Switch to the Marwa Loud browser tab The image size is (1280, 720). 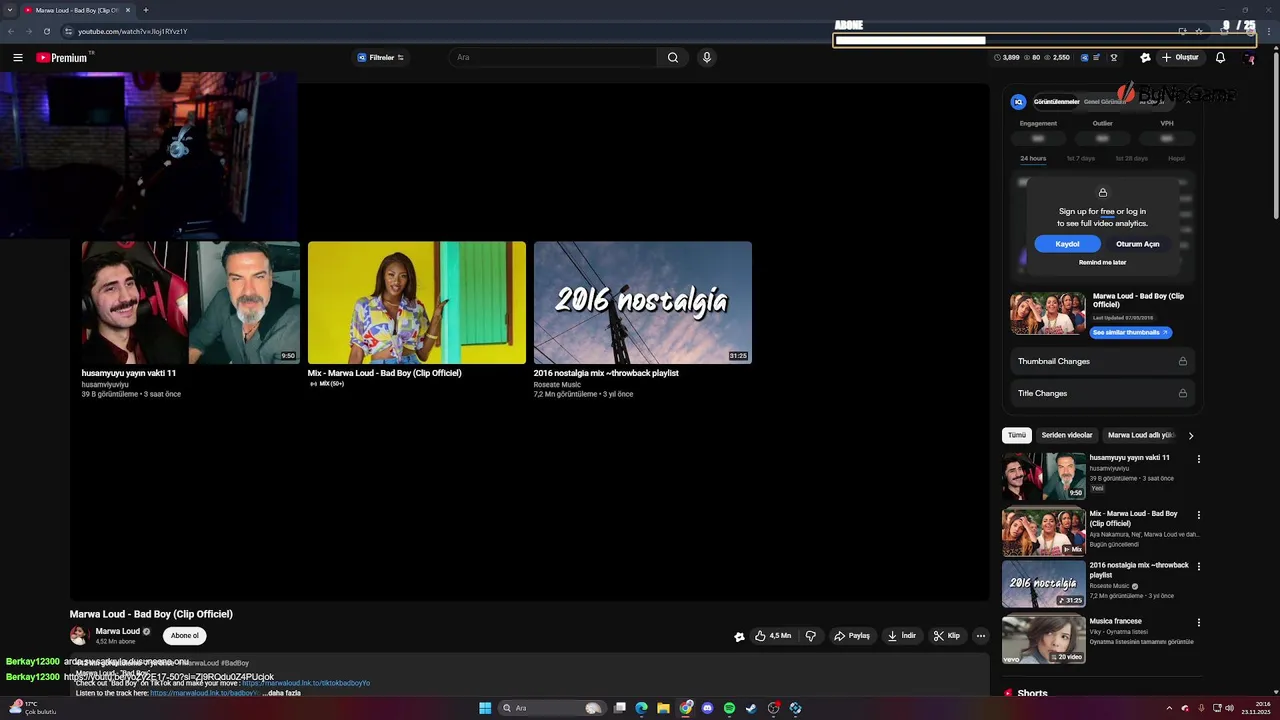(77, 10)
